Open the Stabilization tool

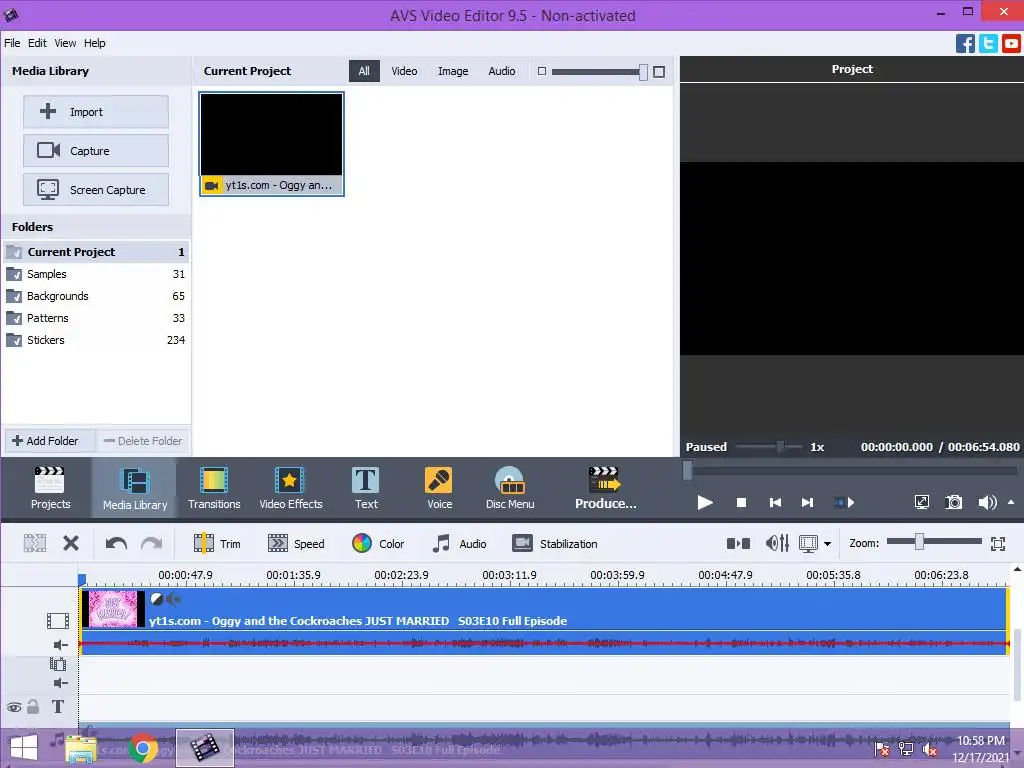[555, 543]
